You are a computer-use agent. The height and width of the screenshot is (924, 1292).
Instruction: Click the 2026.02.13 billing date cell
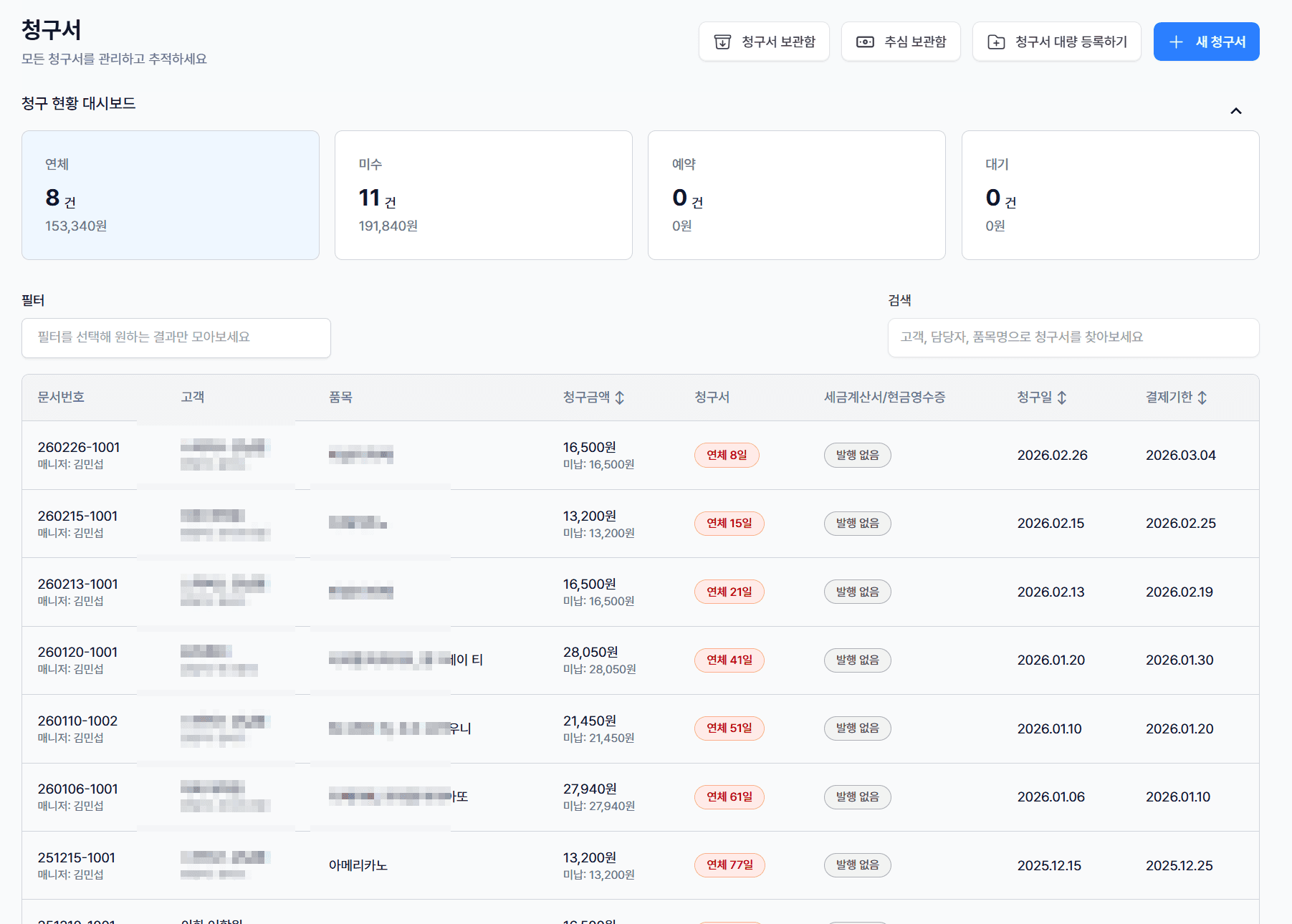pyautogui.click(x=1051, y=592)
